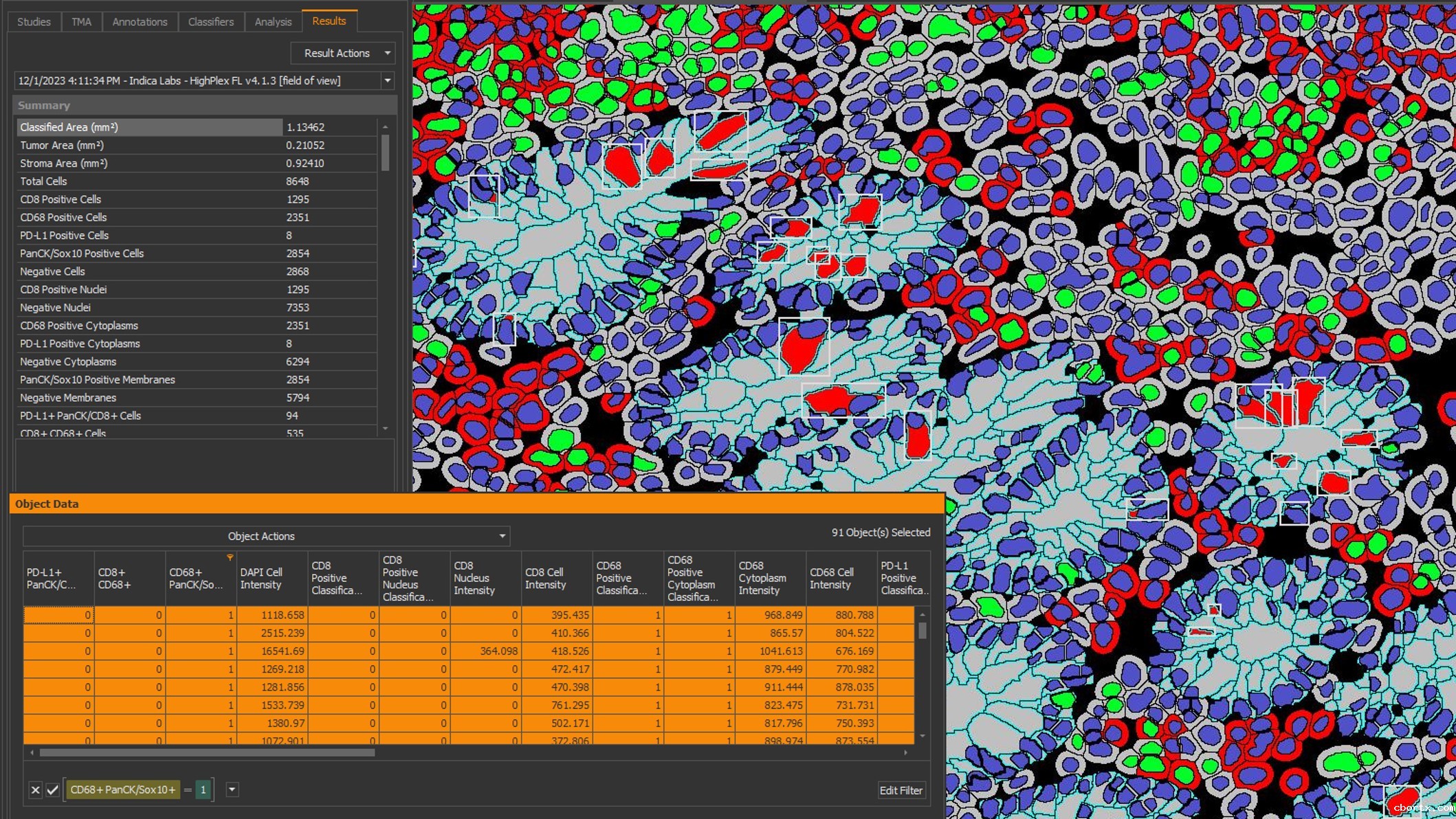This screenshot has width=1456, height=819.
Task: Switch to the Annotations tab
Action: click(140, 21)
